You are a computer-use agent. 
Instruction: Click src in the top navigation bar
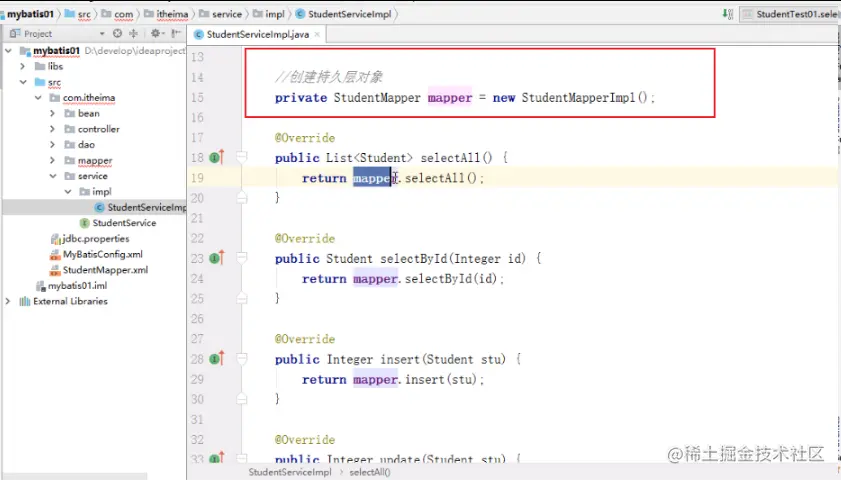click(x=84, y=14)
